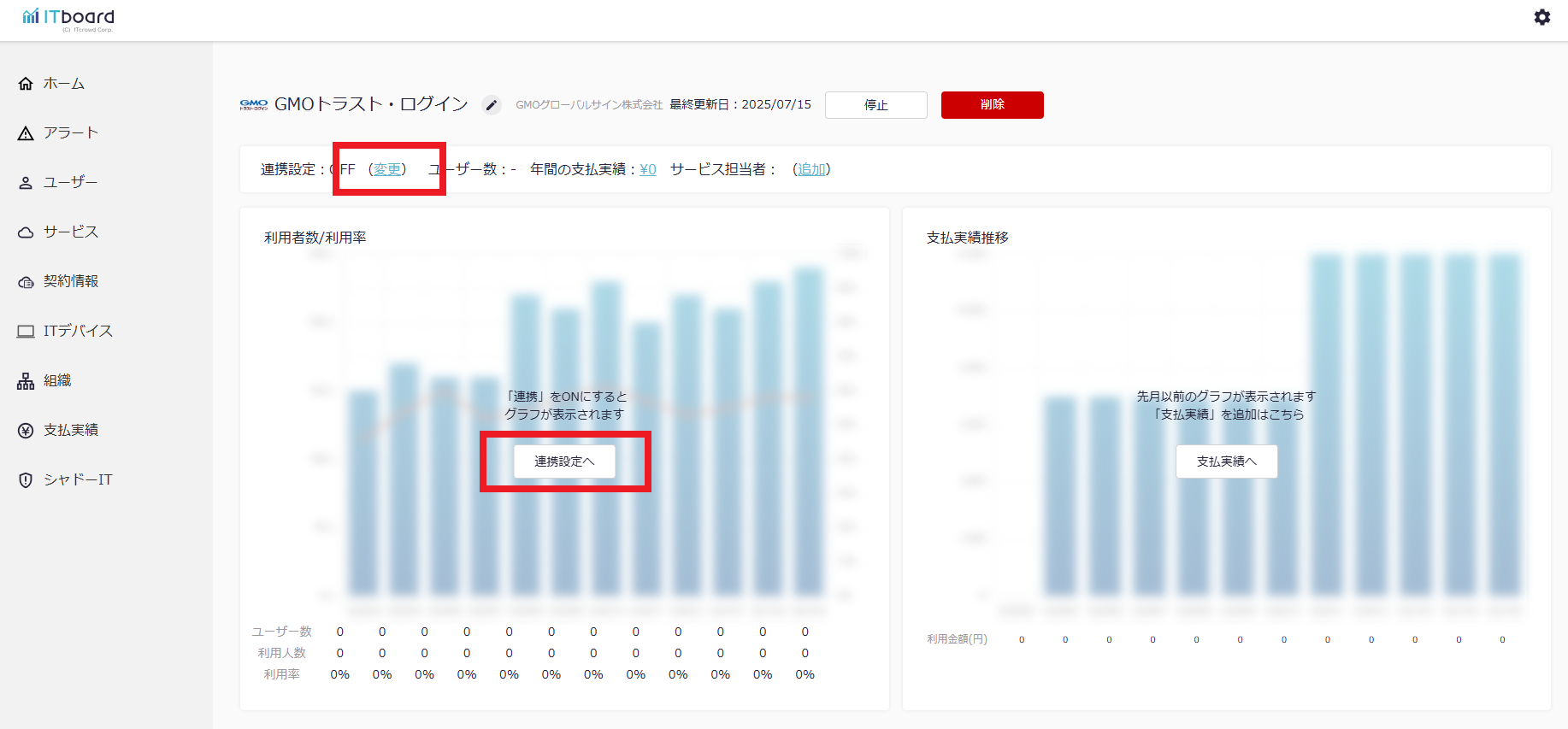Click the 利用金額(円) row label
Image resolution: width=1568 pixels, height=729 pixels.
click(957, 639)
